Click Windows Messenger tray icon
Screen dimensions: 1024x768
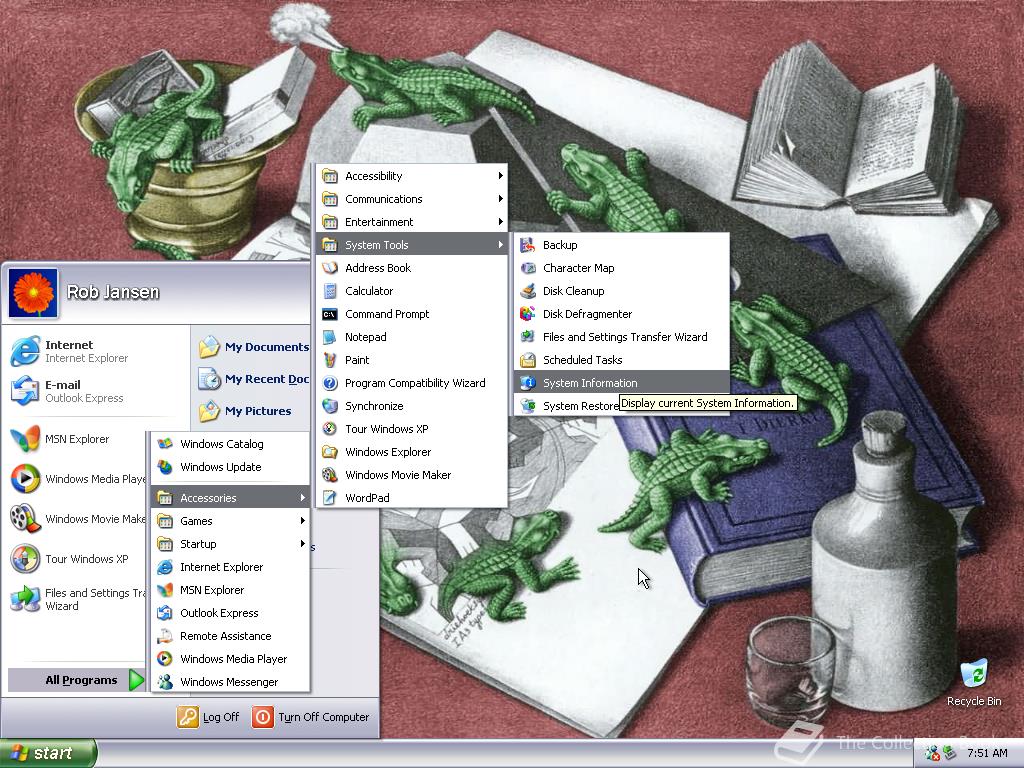(x=933, y=753)
